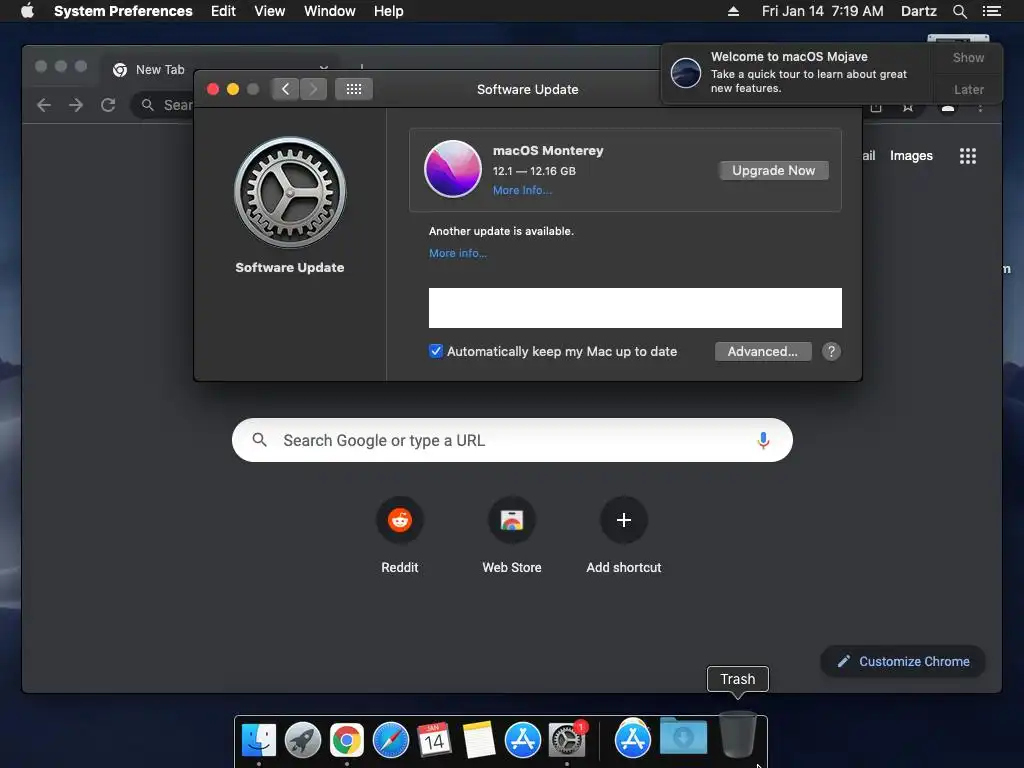Open Calendar icon showing 14

point(434,740)
